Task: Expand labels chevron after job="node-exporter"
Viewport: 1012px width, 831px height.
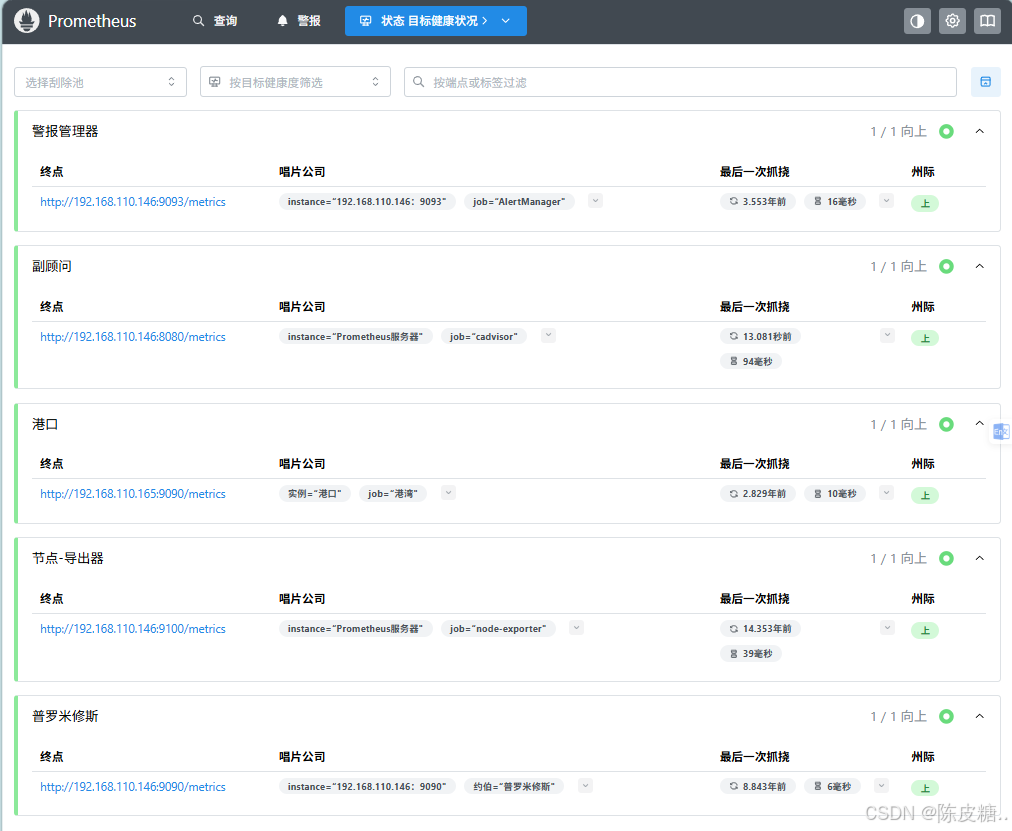Action: 577,628
